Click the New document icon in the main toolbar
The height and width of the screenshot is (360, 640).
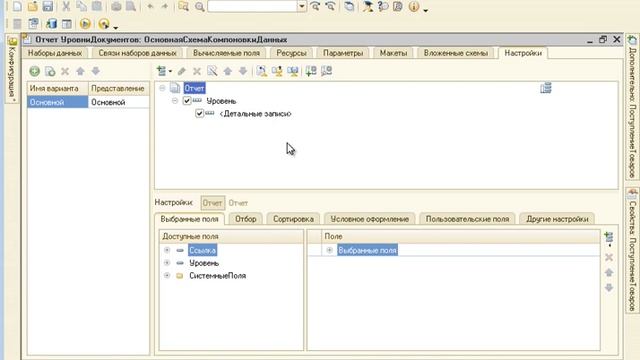coord(17,6)
